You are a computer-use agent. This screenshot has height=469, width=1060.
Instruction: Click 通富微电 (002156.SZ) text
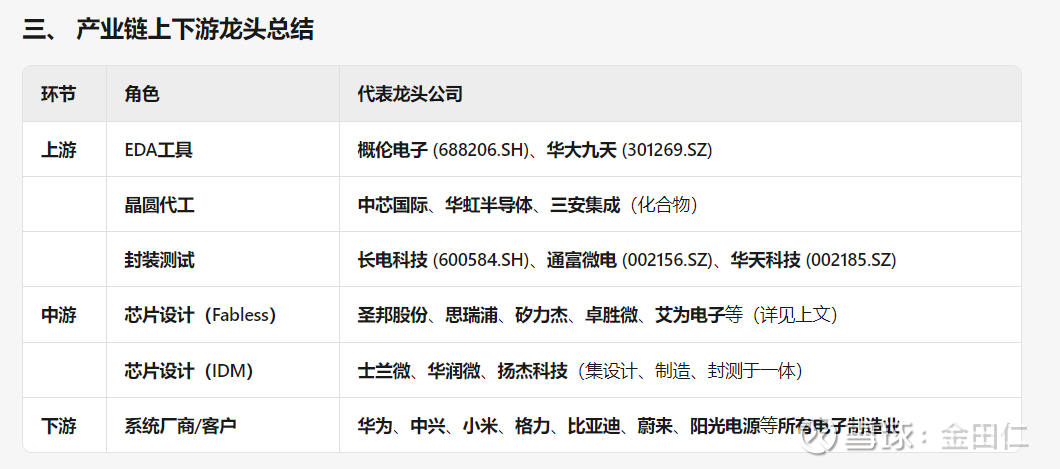coord(629,260)
